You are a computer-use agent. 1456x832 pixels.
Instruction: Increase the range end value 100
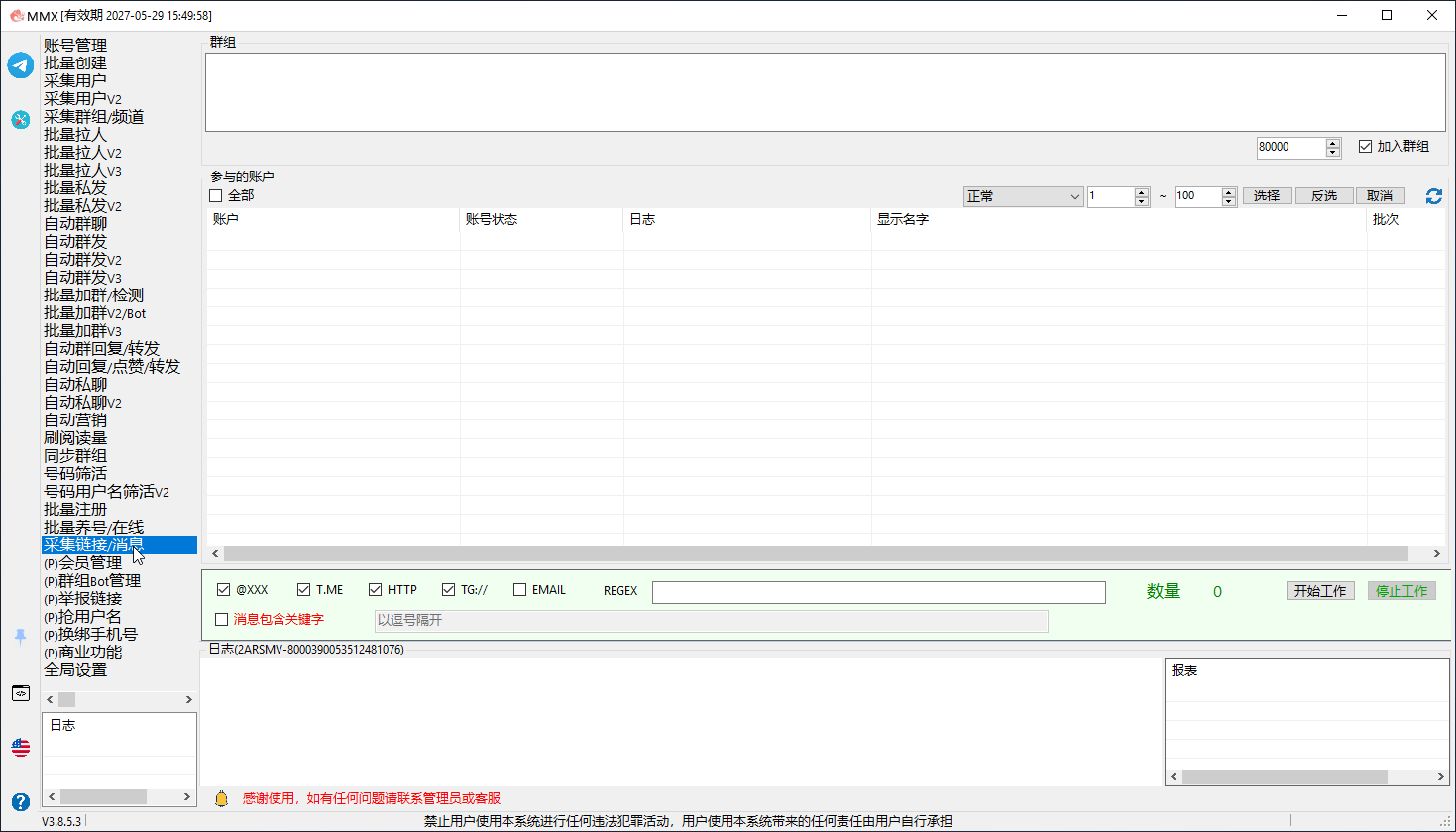click(x=1229, y=192)
